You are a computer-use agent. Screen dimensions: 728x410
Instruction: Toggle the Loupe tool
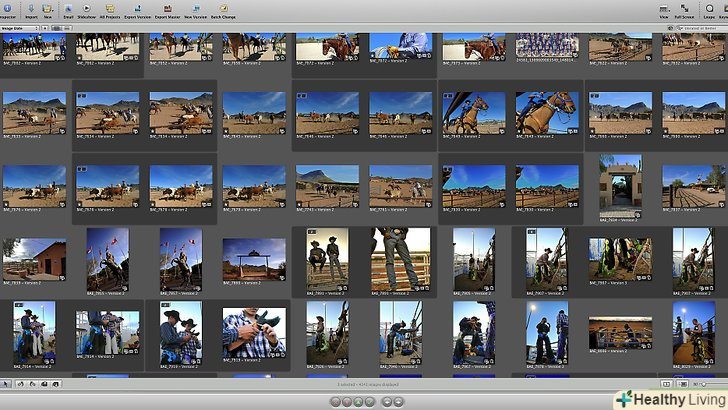709,10
